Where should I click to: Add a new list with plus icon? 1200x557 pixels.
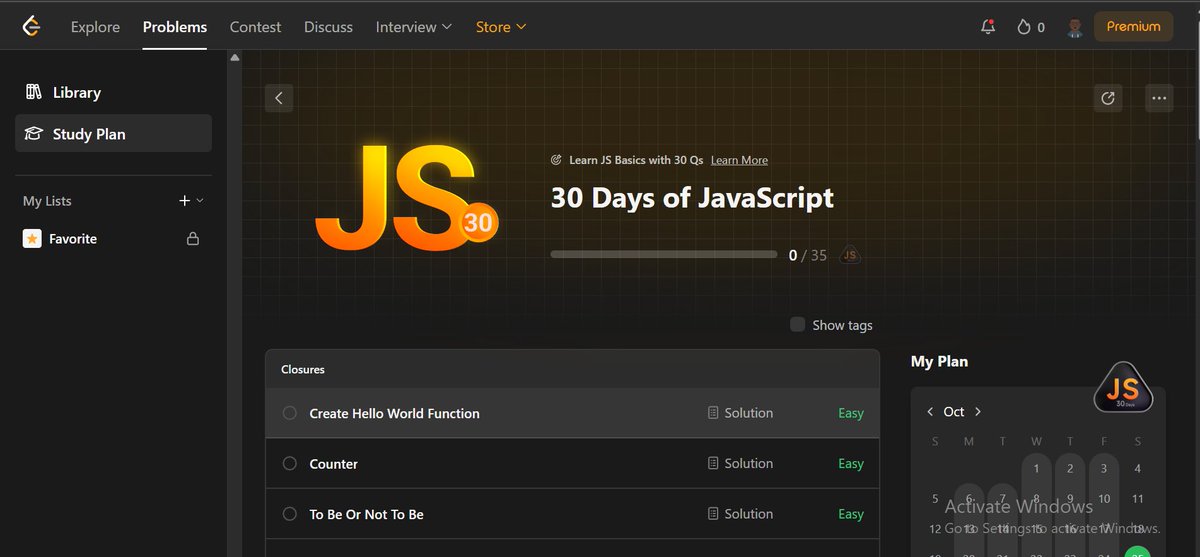coord(184,201)
